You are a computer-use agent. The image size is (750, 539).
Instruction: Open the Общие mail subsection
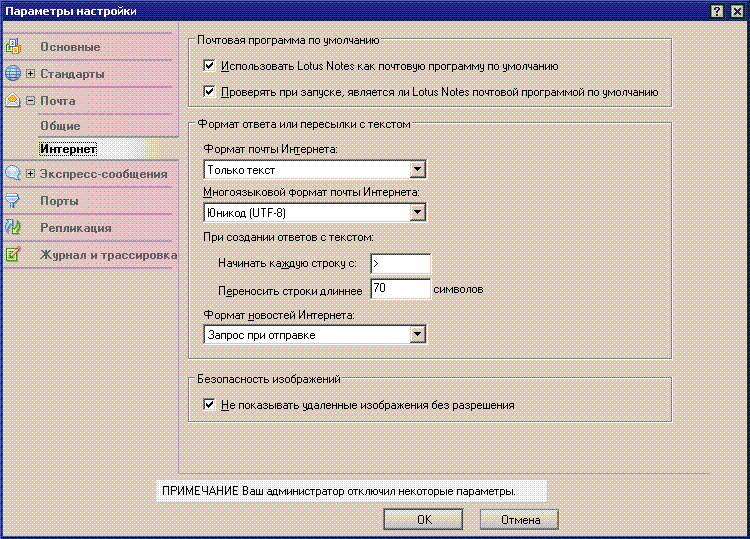[x=60, y=126]
